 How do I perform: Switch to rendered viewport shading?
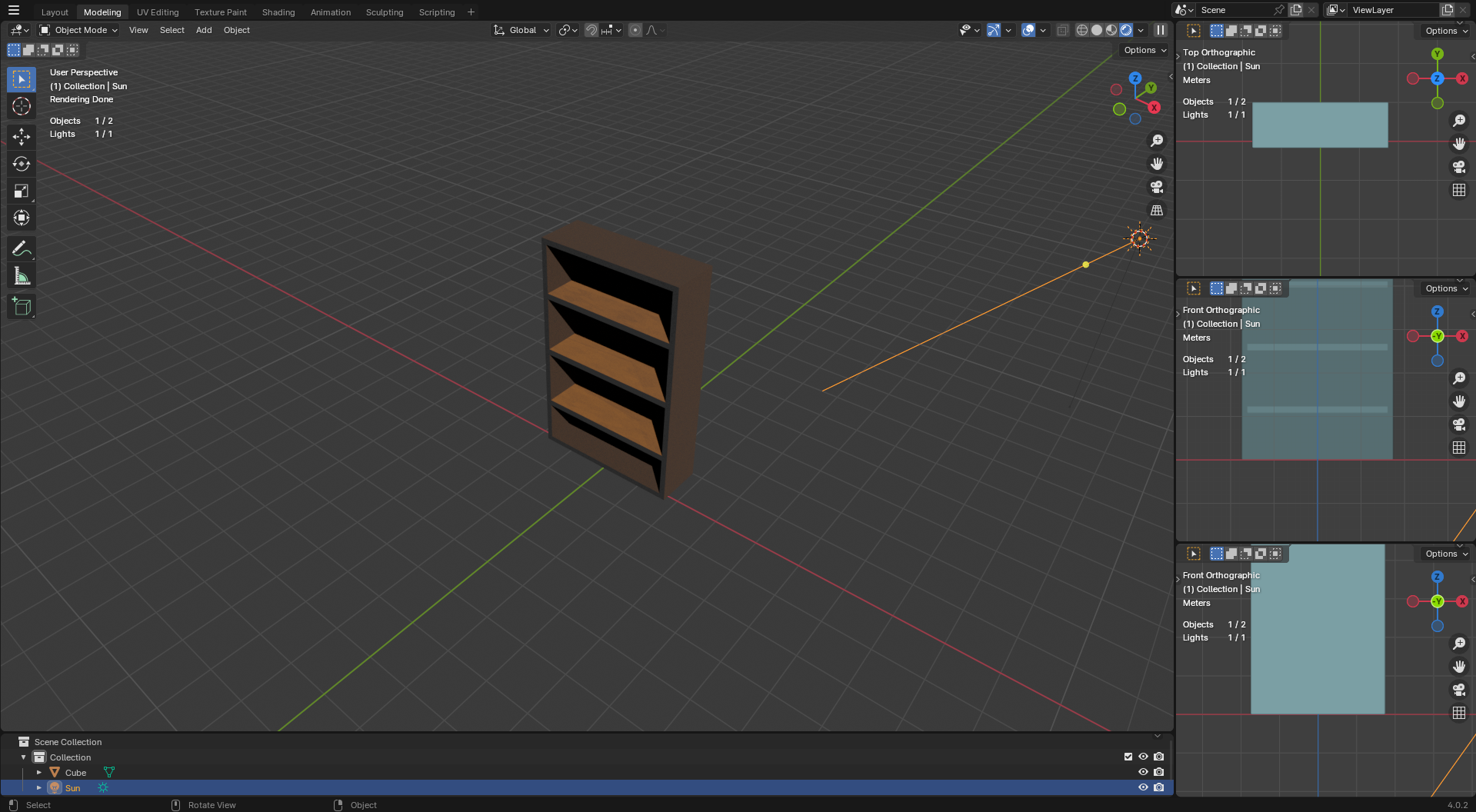pos(1126,30)
